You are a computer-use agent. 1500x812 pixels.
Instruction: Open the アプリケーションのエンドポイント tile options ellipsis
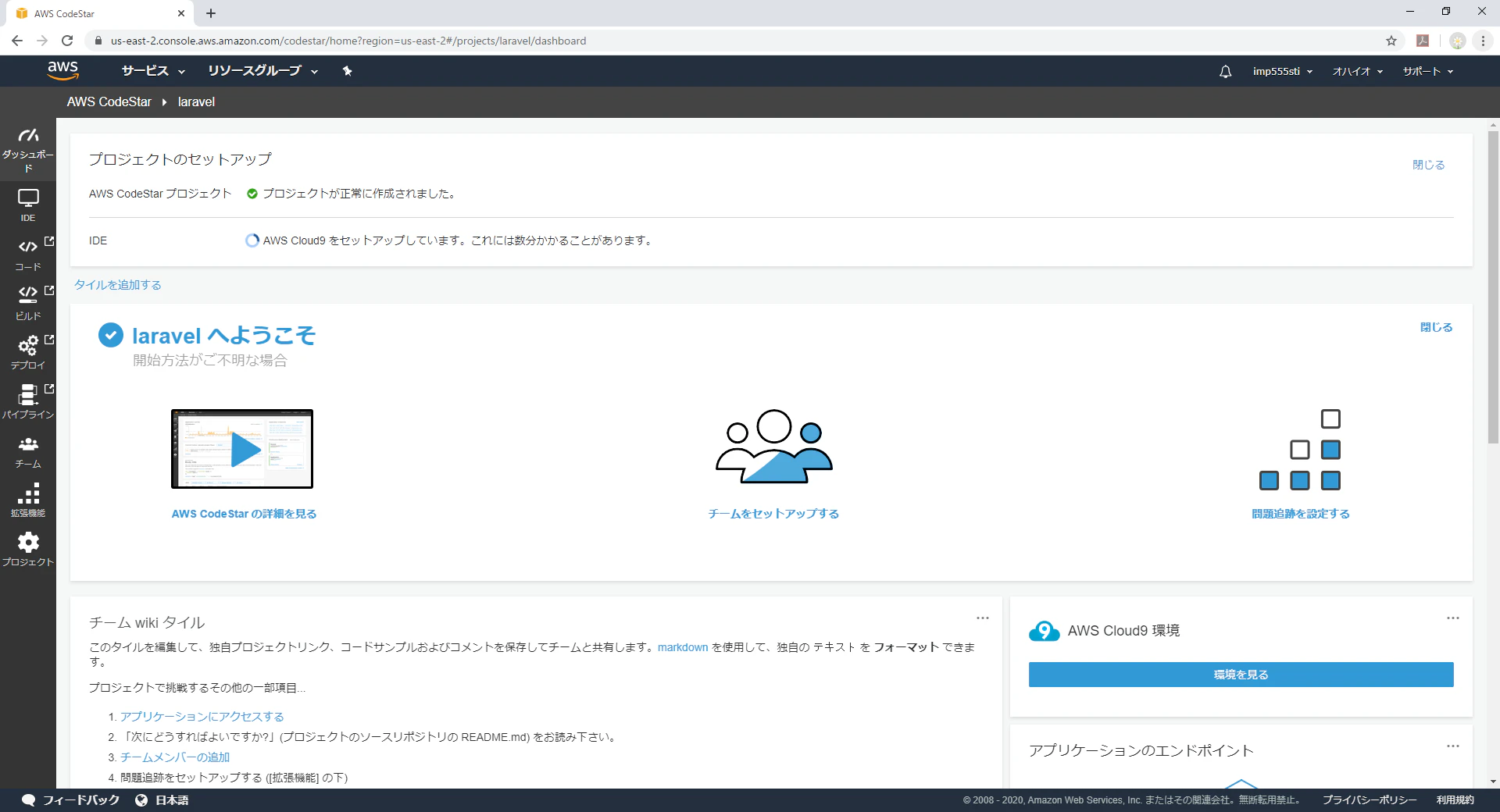coord(1453,746)
